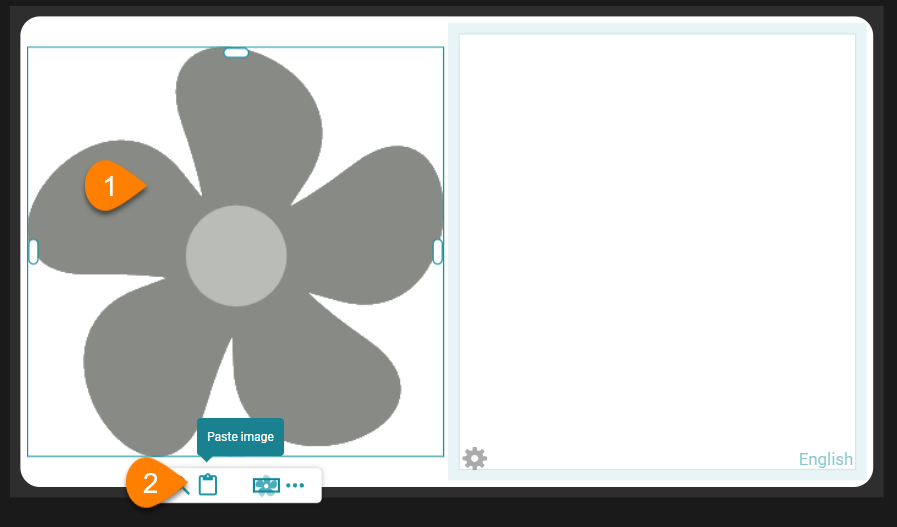The image size is (897, 527).
Task: Click the dark background below the card
Action: pyautogui.click(x=450, y=510)
